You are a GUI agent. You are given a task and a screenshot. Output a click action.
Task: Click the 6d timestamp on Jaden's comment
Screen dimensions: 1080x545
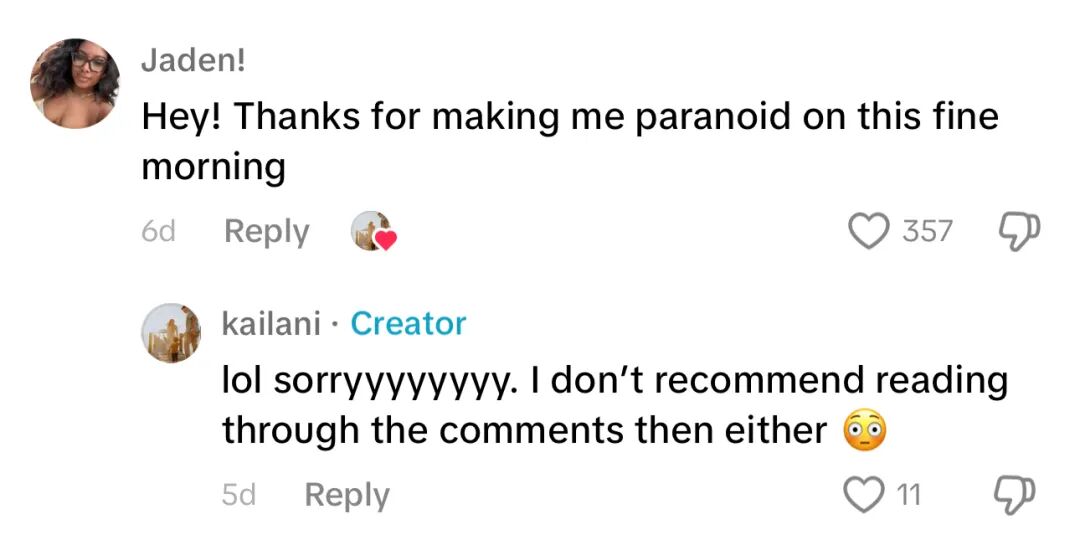[158, 232]
